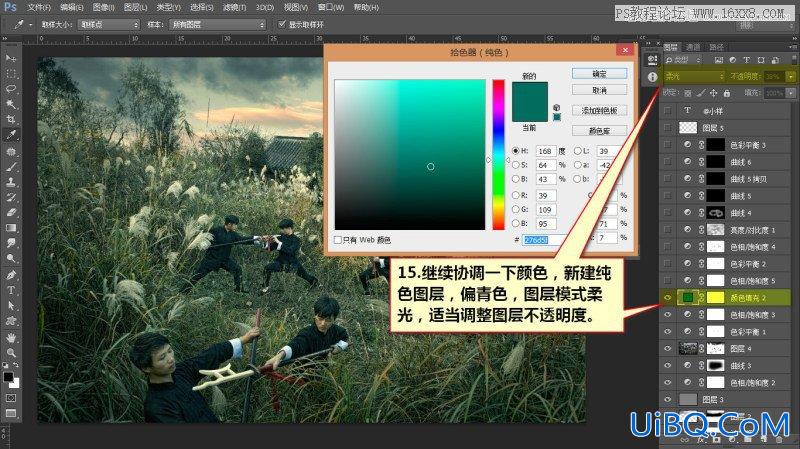The image size is (800, 449).
Task: Select the Path Selection tool
Action: tap(11, 306)
